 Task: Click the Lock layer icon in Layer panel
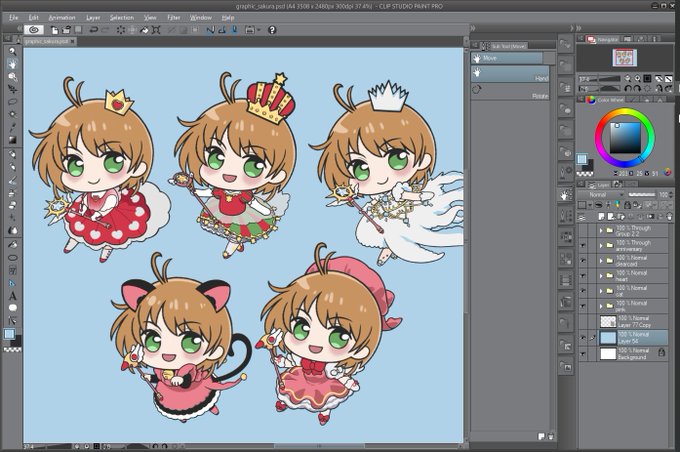628,205
